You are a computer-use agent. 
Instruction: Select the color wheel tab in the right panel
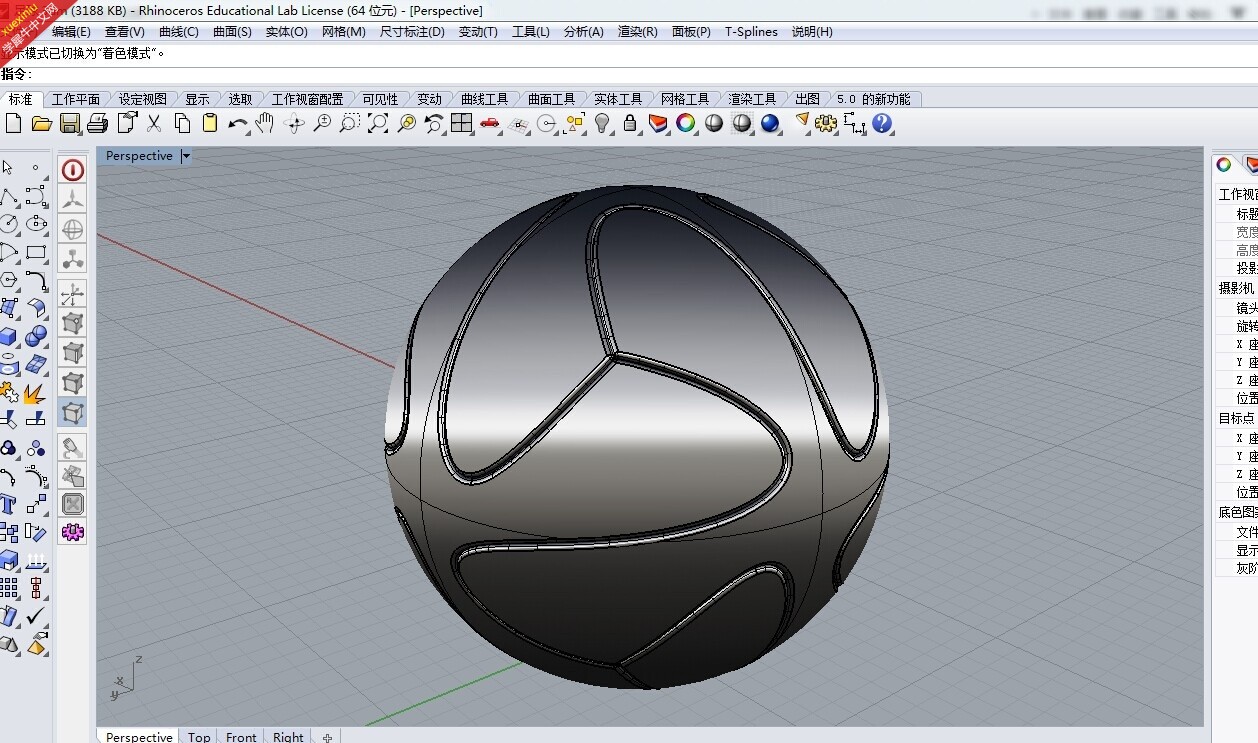[1223, 165]
